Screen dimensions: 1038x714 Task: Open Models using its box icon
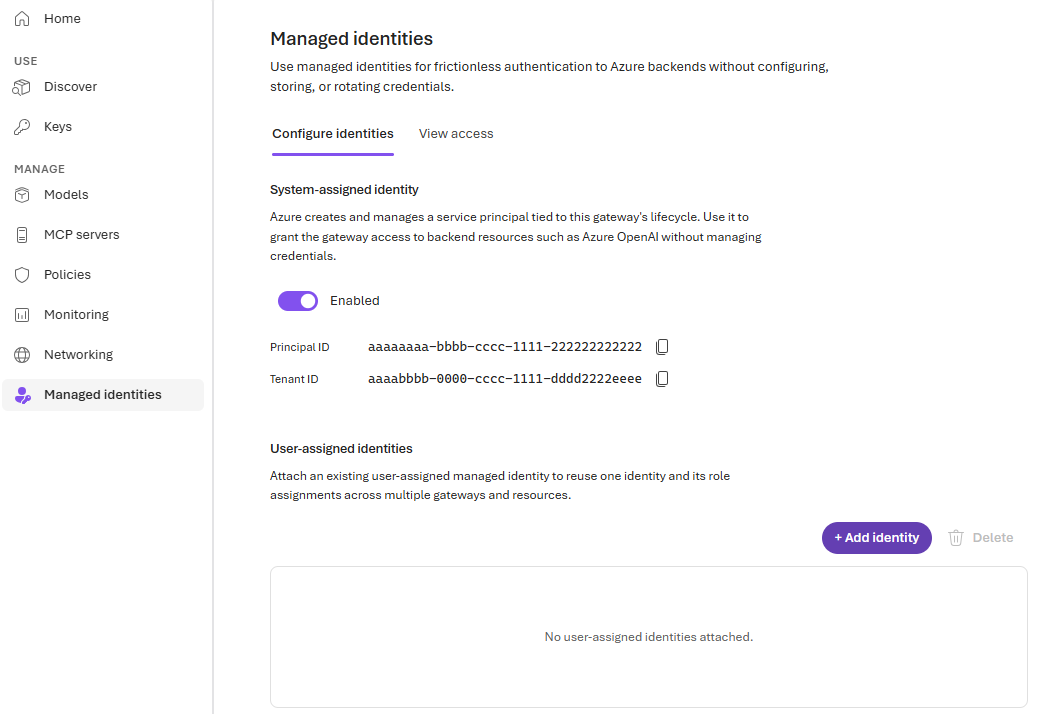[22, 195]
